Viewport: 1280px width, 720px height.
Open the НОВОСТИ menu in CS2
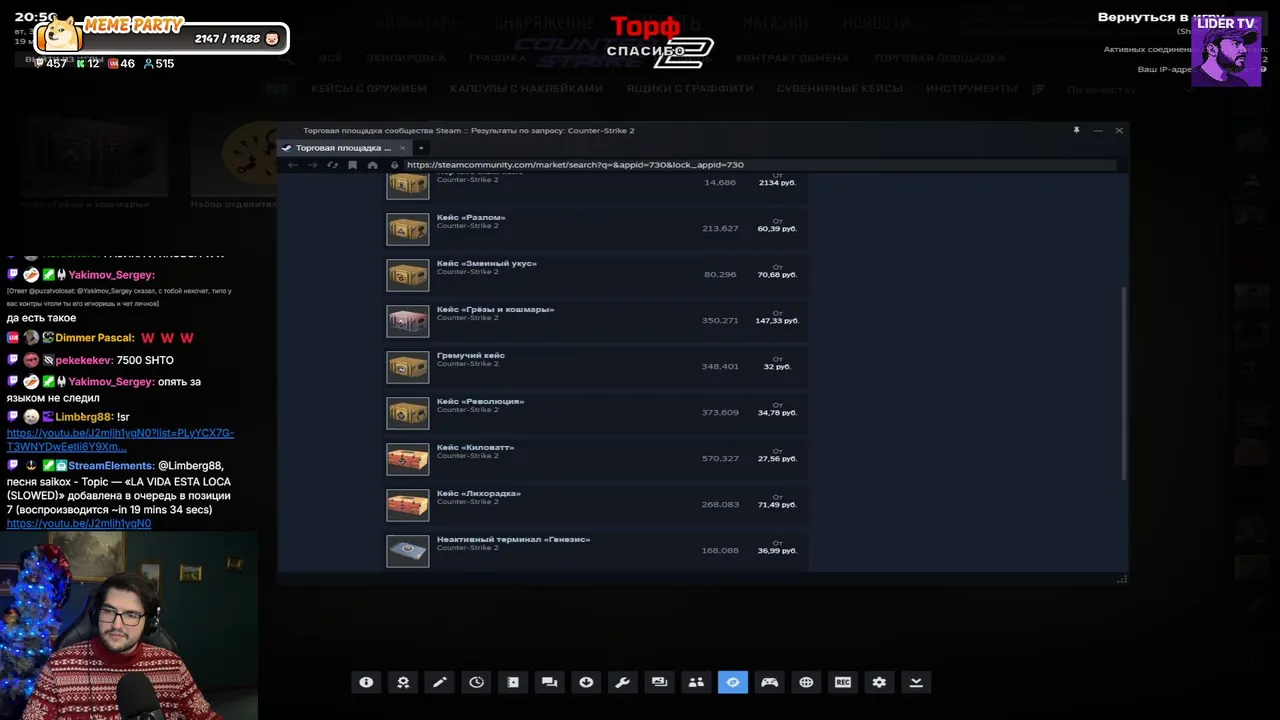point(876,22)
